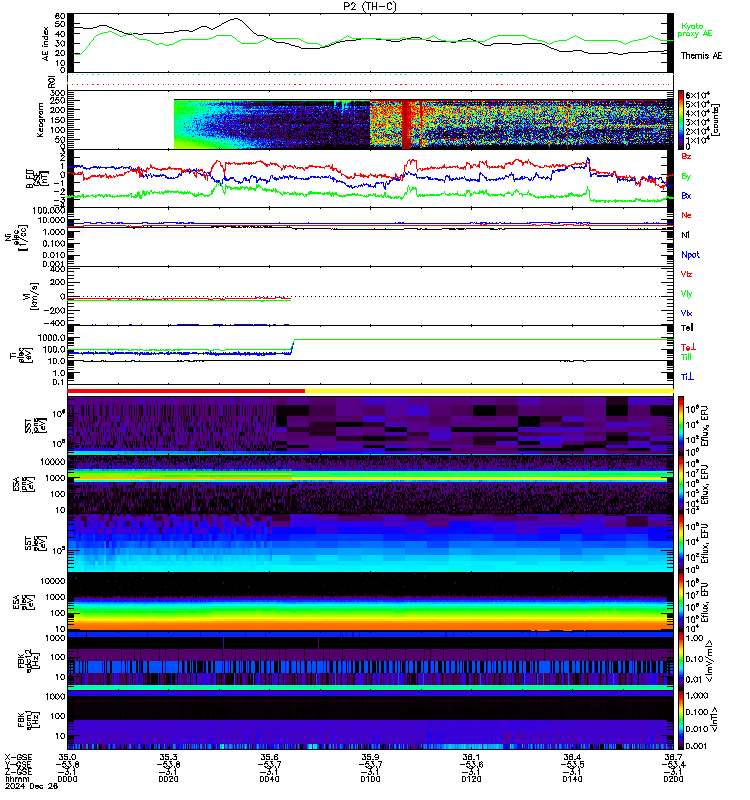Click the SST ion energy spectrogram panel
The image size is (750, 800).
point(370,425)
